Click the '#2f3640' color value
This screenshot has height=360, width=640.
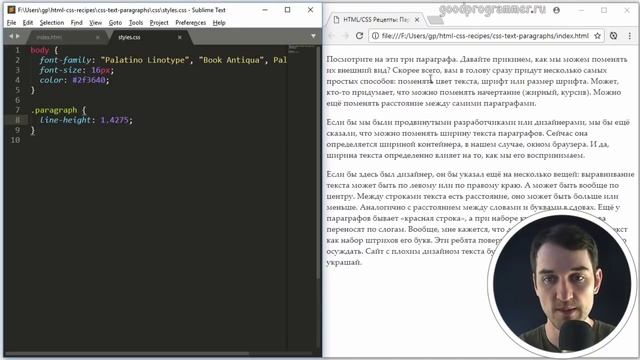click(89, 80)
